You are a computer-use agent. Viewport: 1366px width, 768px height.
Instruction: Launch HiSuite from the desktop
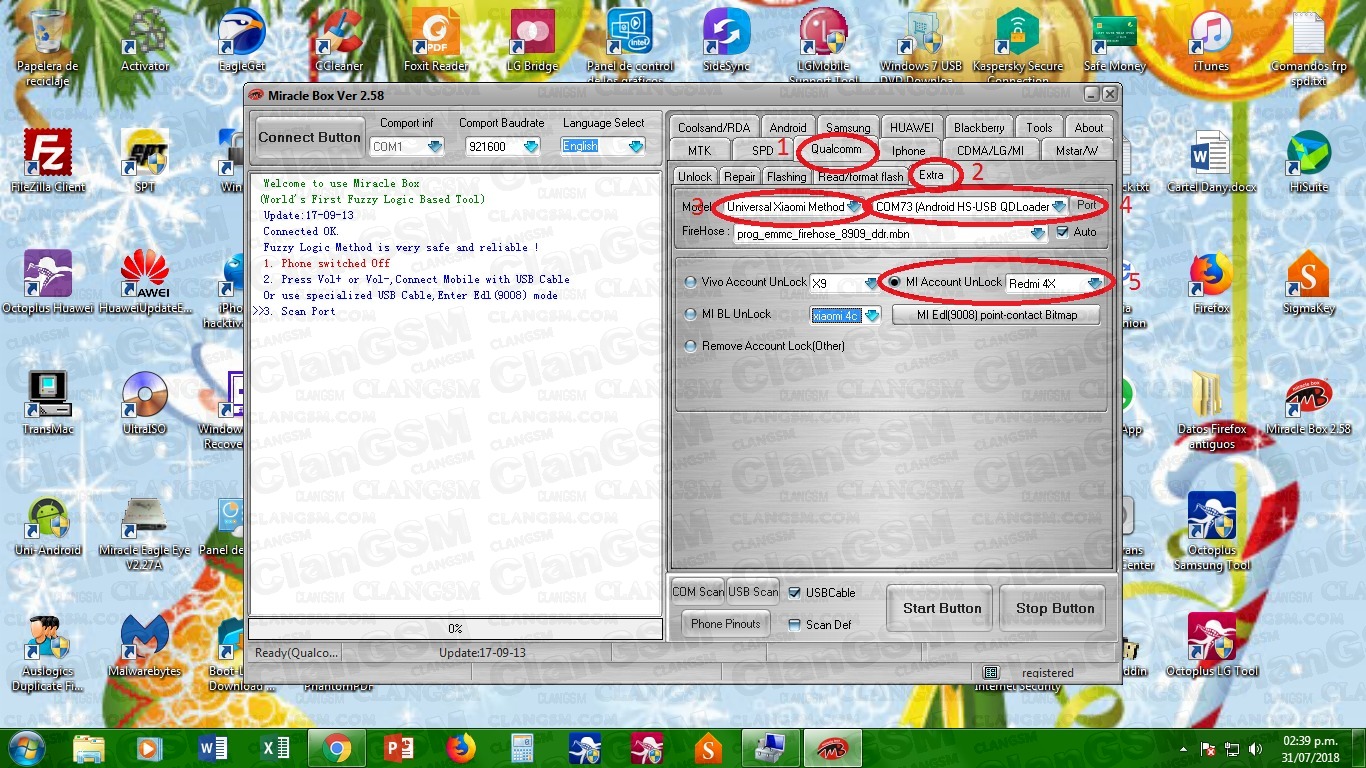pyautogui.click(x=1308, y=160)
